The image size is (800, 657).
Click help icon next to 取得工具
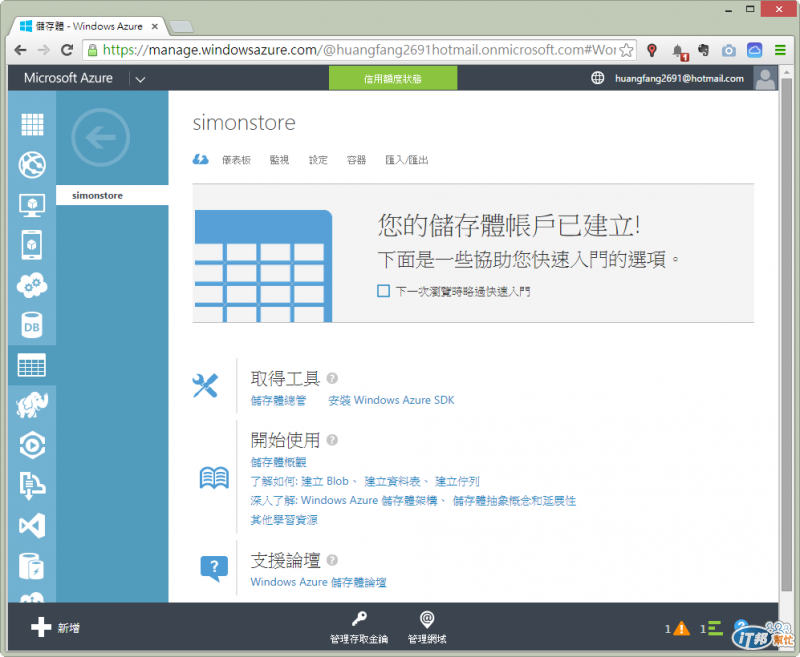tap(332, 378)
